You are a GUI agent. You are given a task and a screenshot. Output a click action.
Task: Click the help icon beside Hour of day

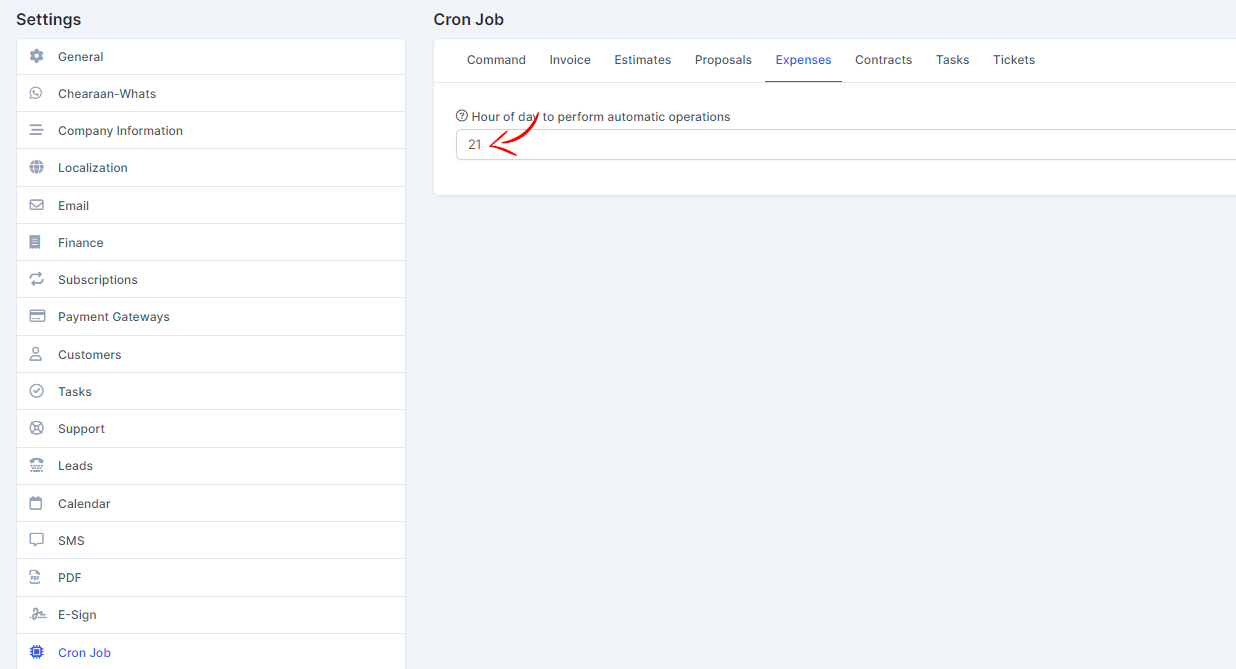click(x=462, y=116)
